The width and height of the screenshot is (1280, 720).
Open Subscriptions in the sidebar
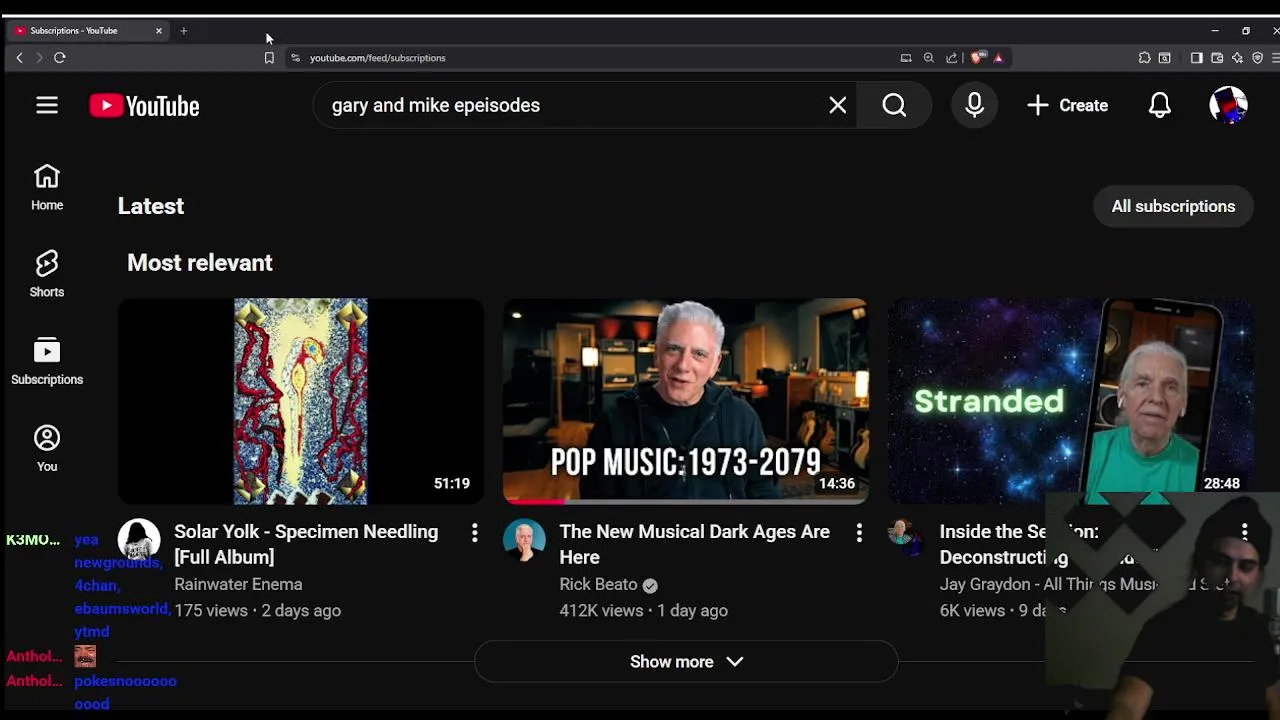(x=47, y=362)
